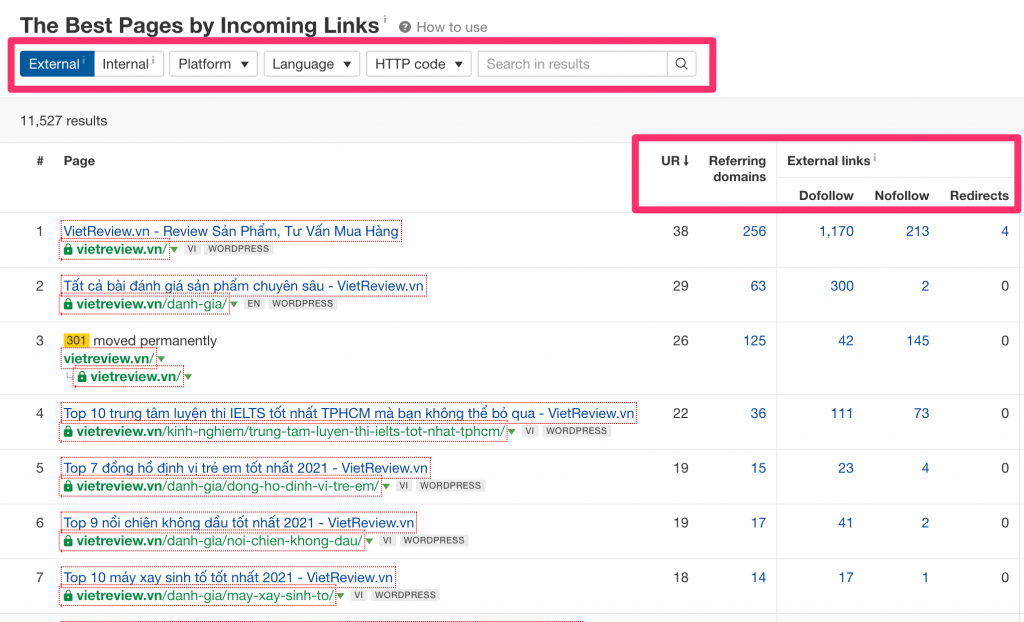
Task: Expand the URL caret after vietreview.vn/danh-gia/
Action: (234, 304)
